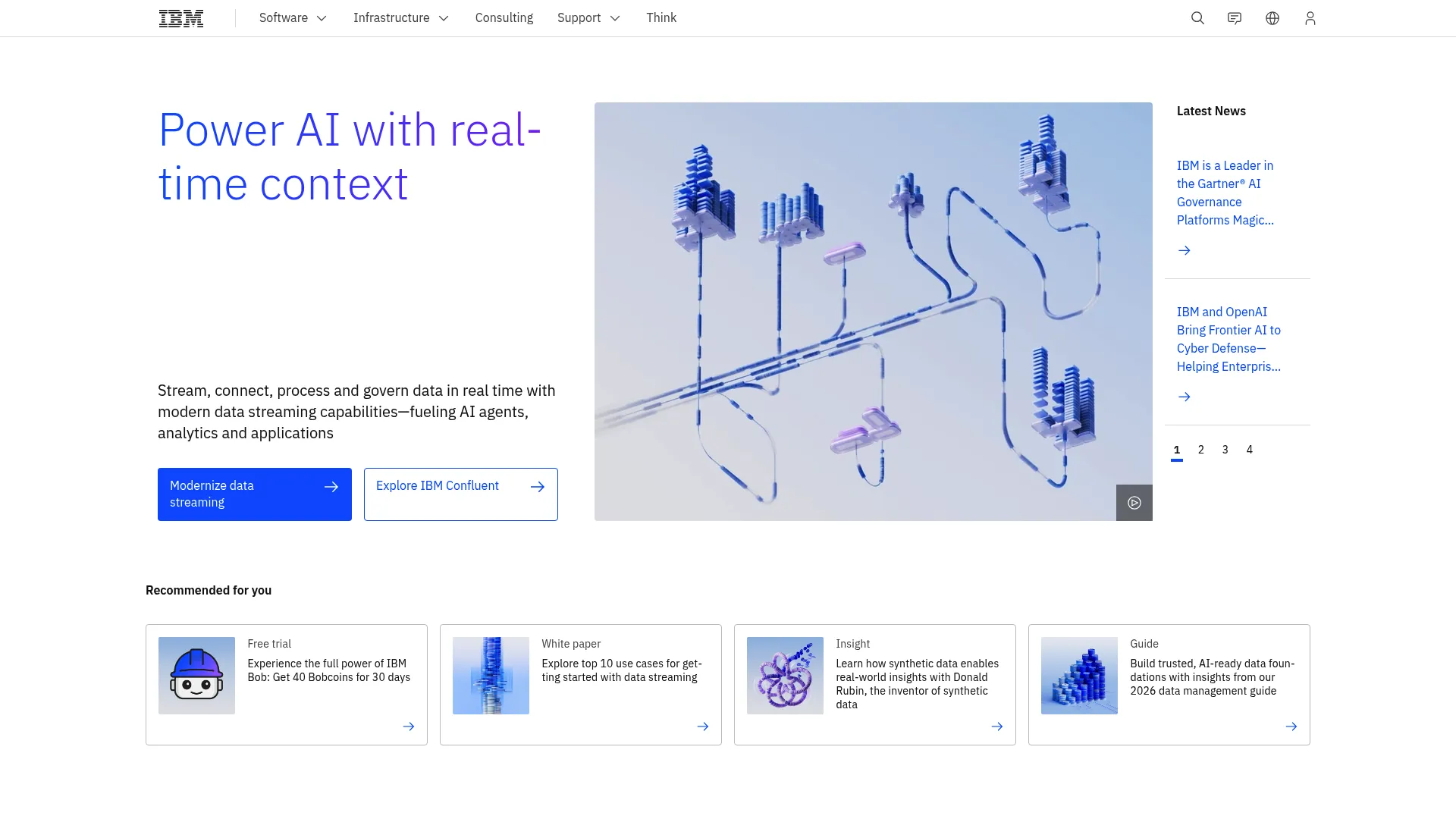Click Explore IBM Confluent button
Viewport: 1456px width, 819px height.
[461, 494]
